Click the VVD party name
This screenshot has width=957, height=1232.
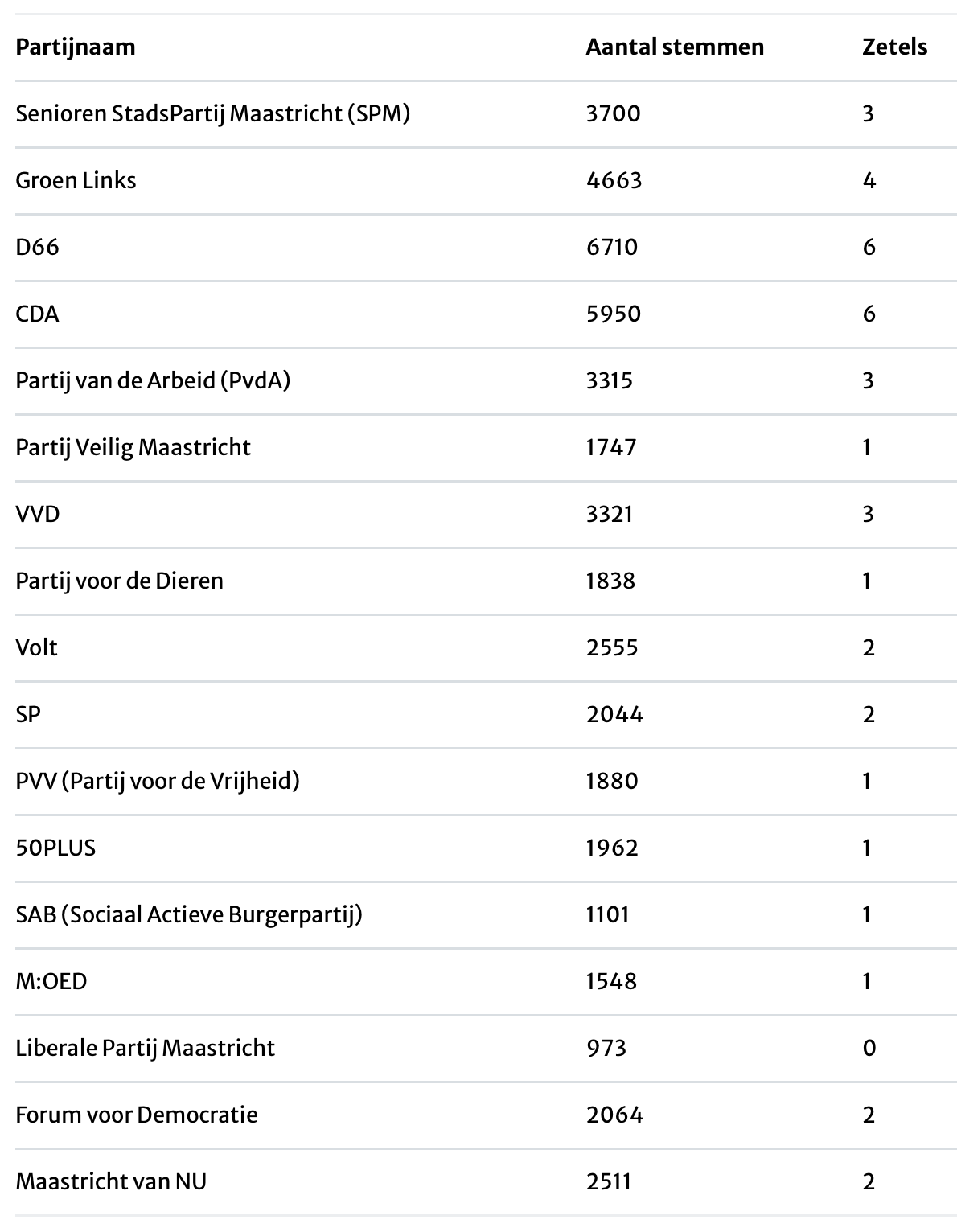(x=38, y=514)
